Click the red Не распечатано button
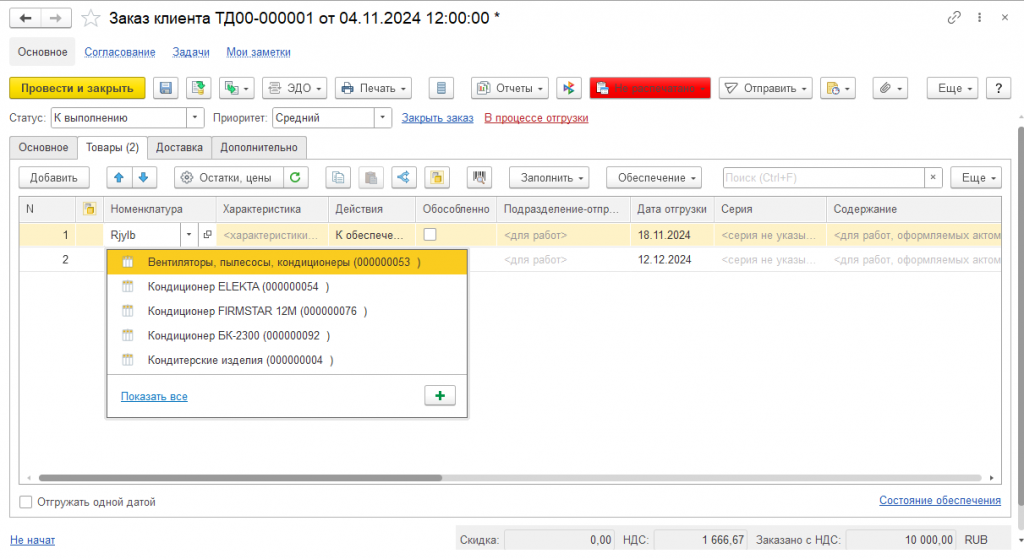Screen dimensions: 1024x559 (x=650, y=88)
